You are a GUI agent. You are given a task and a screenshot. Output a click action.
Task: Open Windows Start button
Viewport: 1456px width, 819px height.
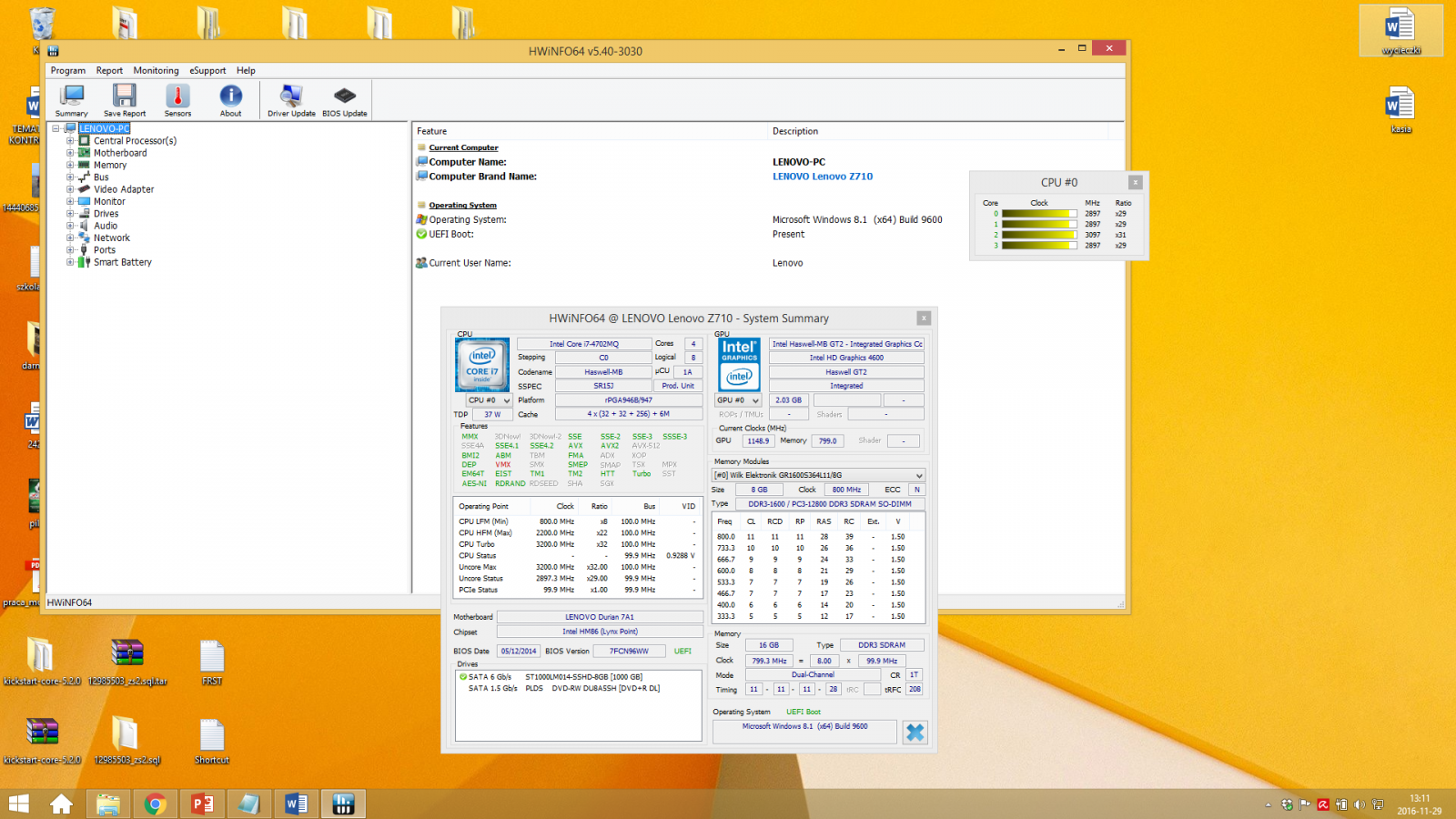click(18, 804)
